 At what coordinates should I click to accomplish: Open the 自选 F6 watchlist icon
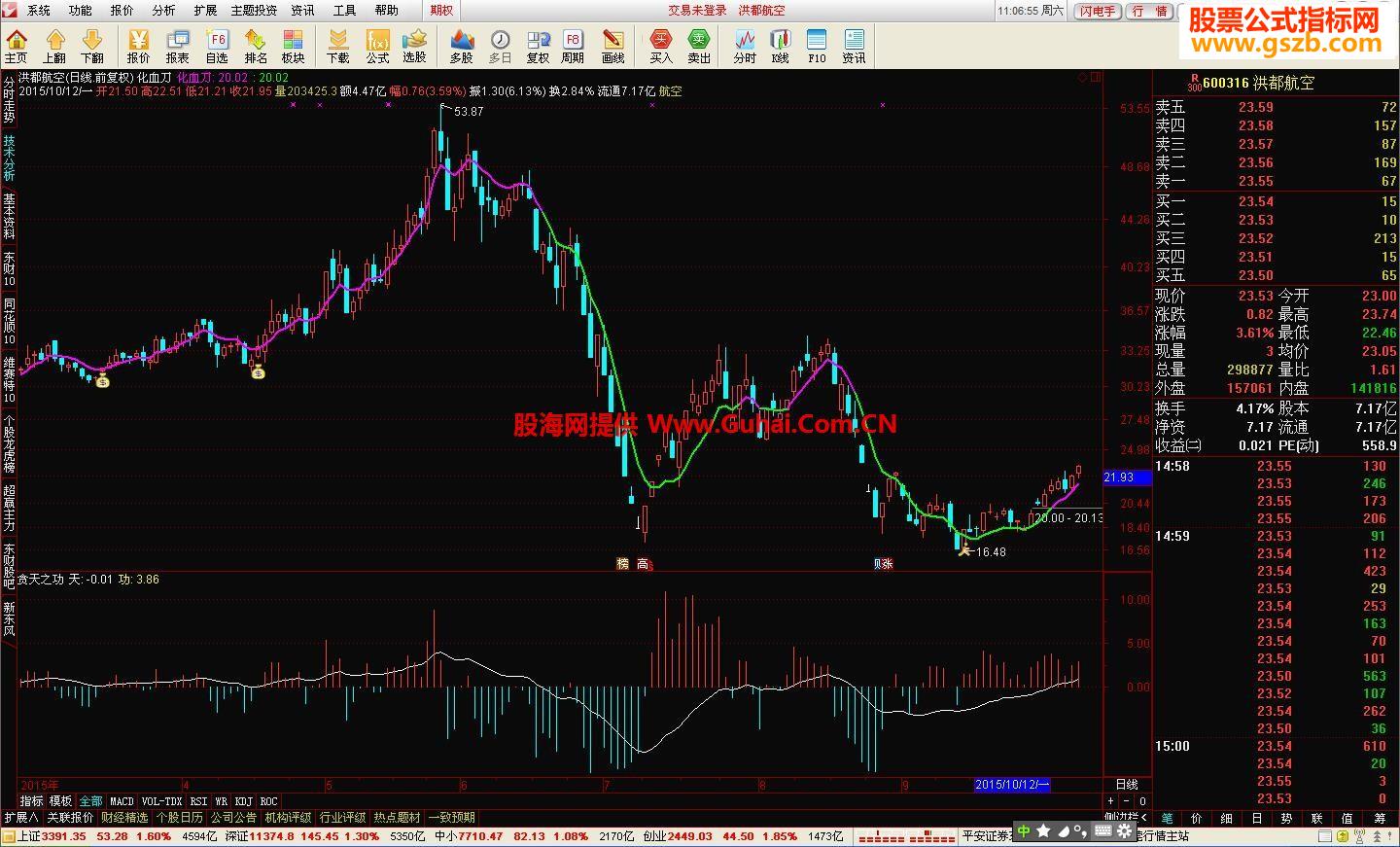click(x=217, y=45)
